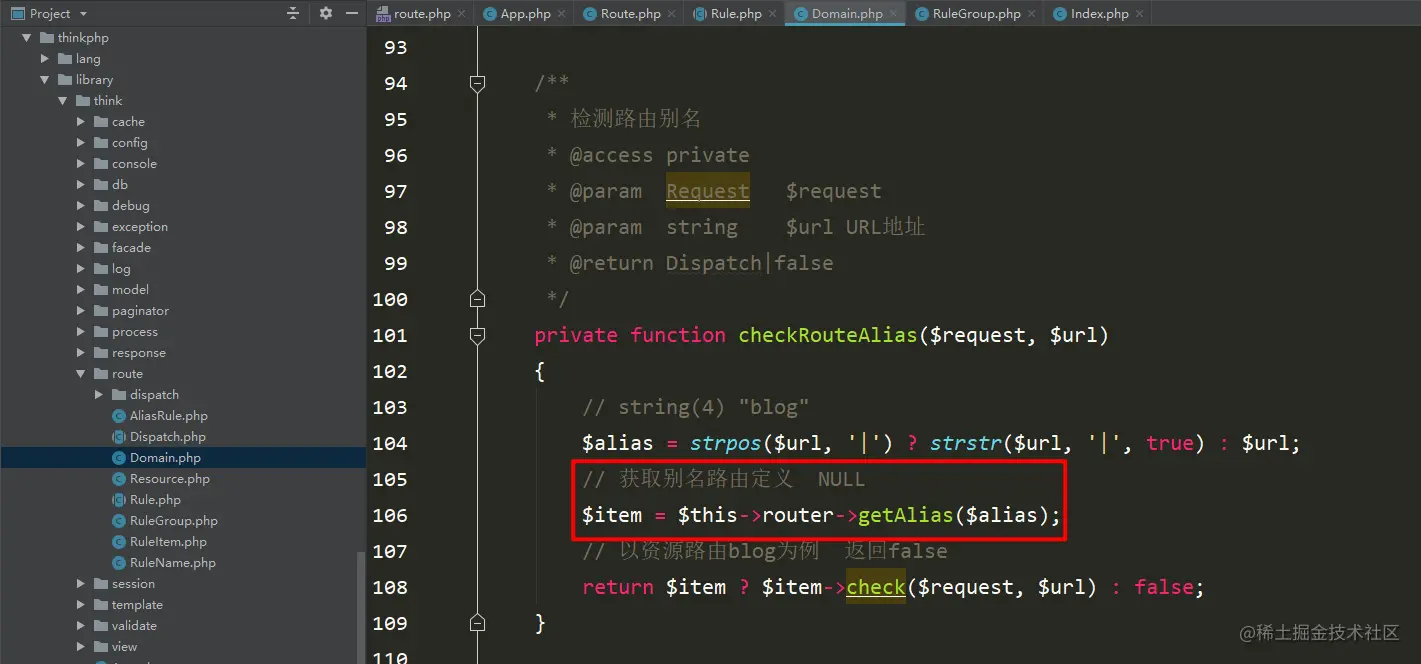Screen dimensions: 1421x664
Task: Expand the console folder arrow
Action: 81,164
